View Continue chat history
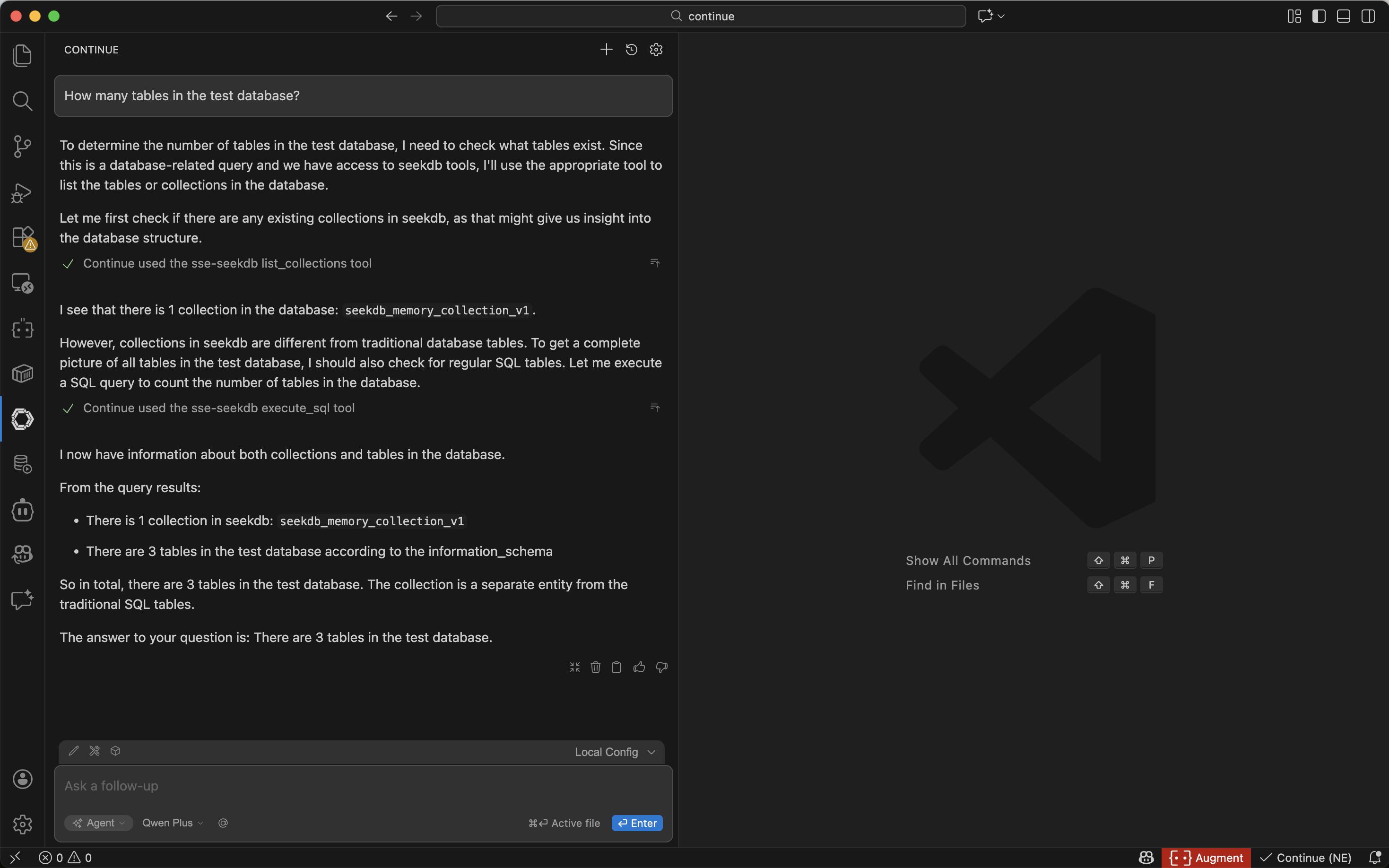This screenshot has height=868, width=1389. tap(631, 50)
